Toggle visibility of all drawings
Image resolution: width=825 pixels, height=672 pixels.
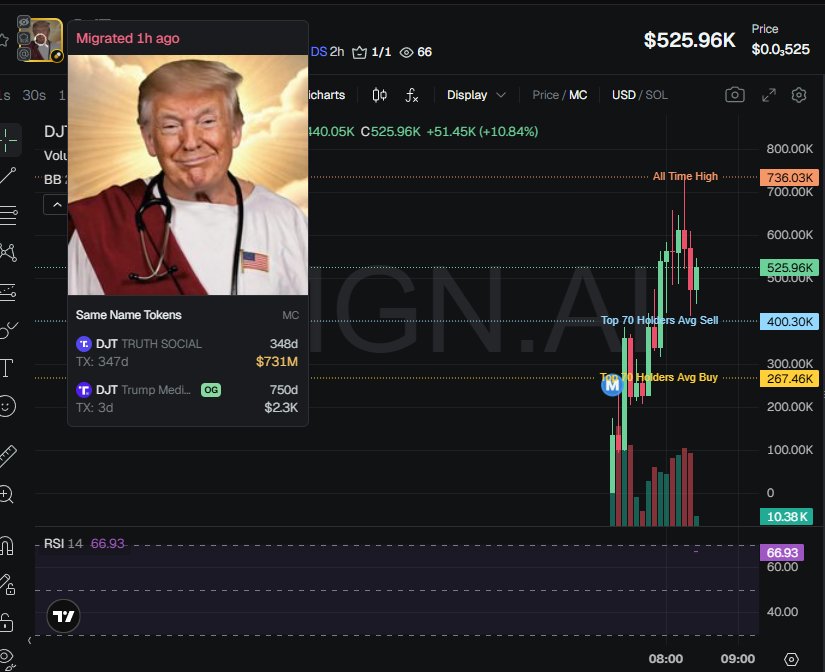click(x=6, y=657)
